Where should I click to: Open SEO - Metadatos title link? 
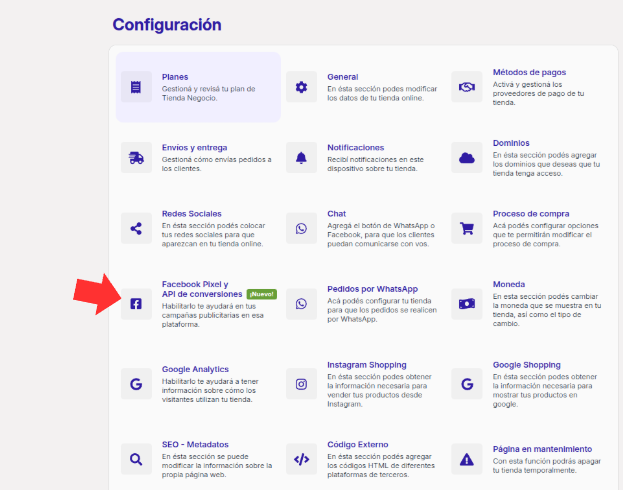point(195,444)
